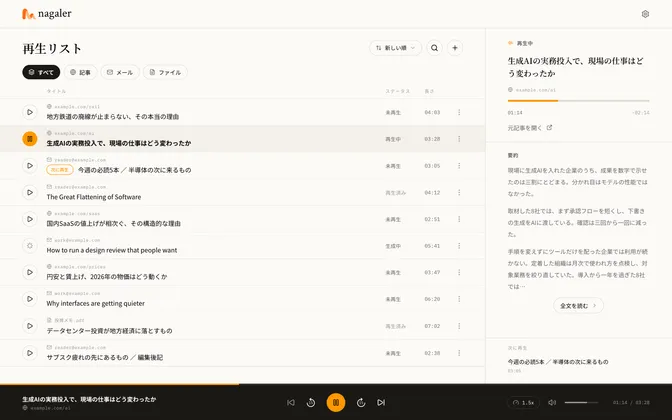Open search with the magnifier button
This screenshot has width=672, height=420.
coord(434,48)
